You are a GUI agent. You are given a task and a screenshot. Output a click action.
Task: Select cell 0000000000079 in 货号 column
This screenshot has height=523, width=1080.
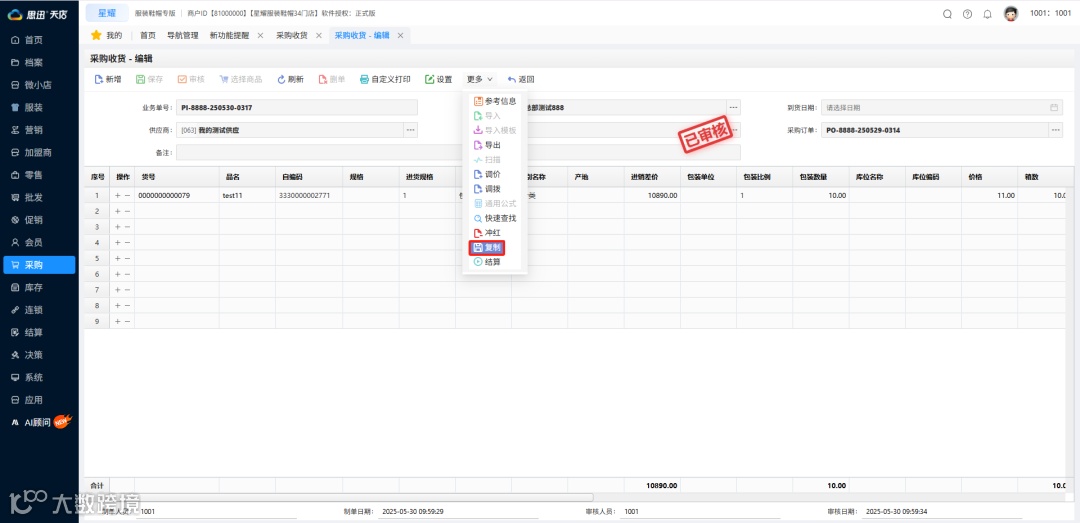[x=177, y=196]
